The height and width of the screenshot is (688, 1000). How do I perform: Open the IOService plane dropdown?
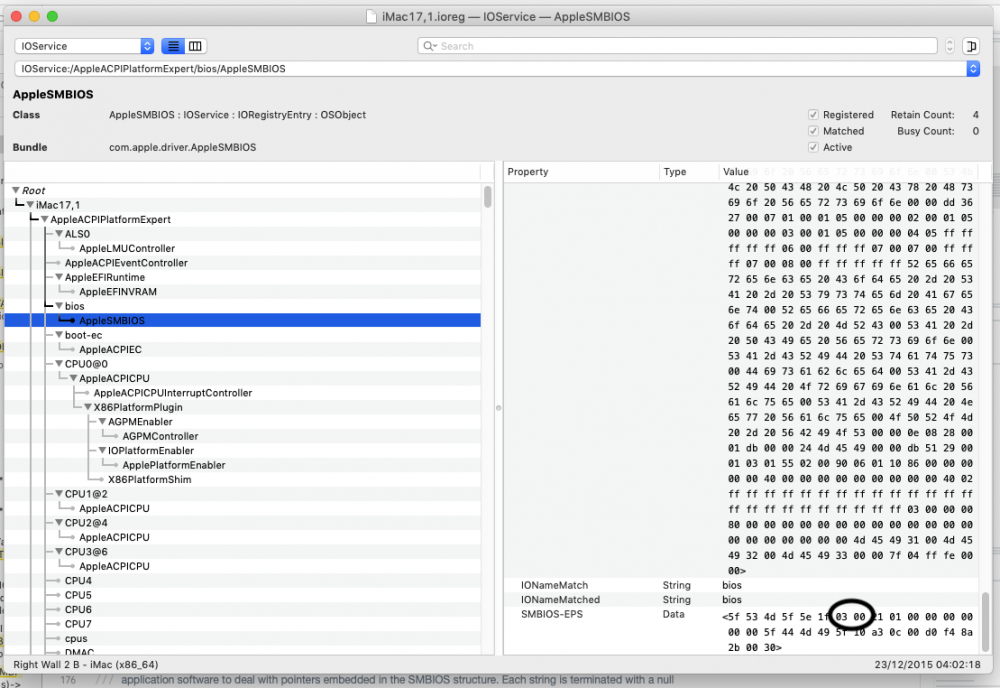[x=84, y=46]
